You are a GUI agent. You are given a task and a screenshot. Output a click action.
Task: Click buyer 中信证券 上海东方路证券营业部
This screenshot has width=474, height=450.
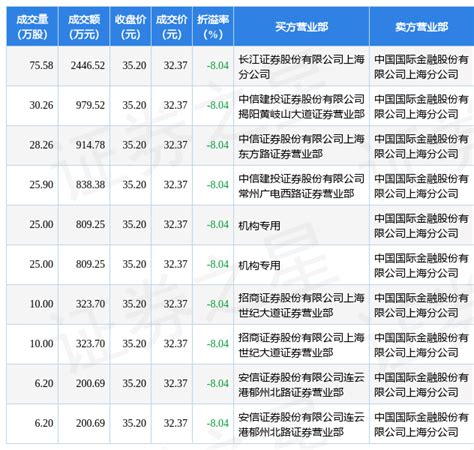point(301,146)
